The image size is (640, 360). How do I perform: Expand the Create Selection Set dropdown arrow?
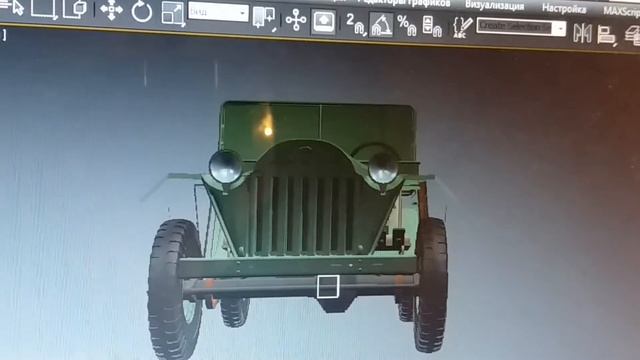pyautogui.click(x=560, y=29)
